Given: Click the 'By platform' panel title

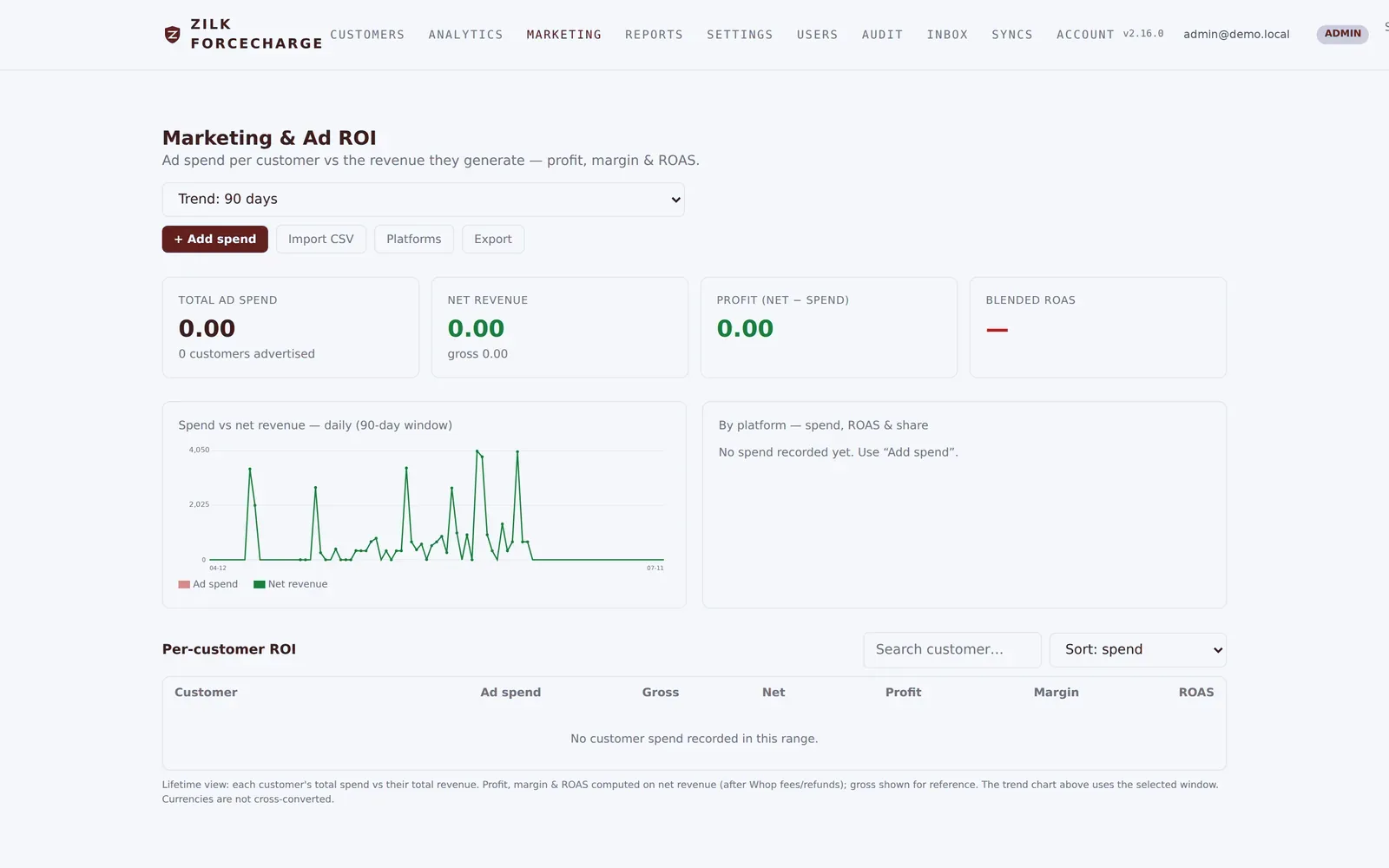Looking at the screenshot, I should pos(823,425).
